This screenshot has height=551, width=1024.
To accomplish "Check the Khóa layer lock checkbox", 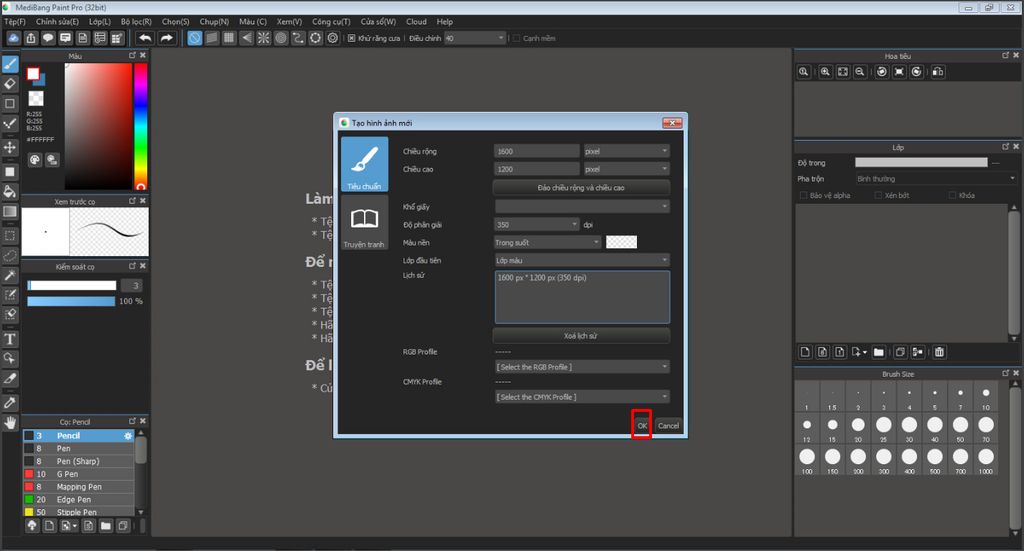I will (951, 196).
